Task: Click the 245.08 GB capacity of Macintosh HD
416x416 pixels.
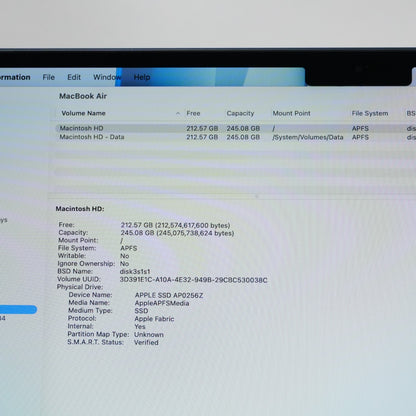Action: (x=243, y=128)
